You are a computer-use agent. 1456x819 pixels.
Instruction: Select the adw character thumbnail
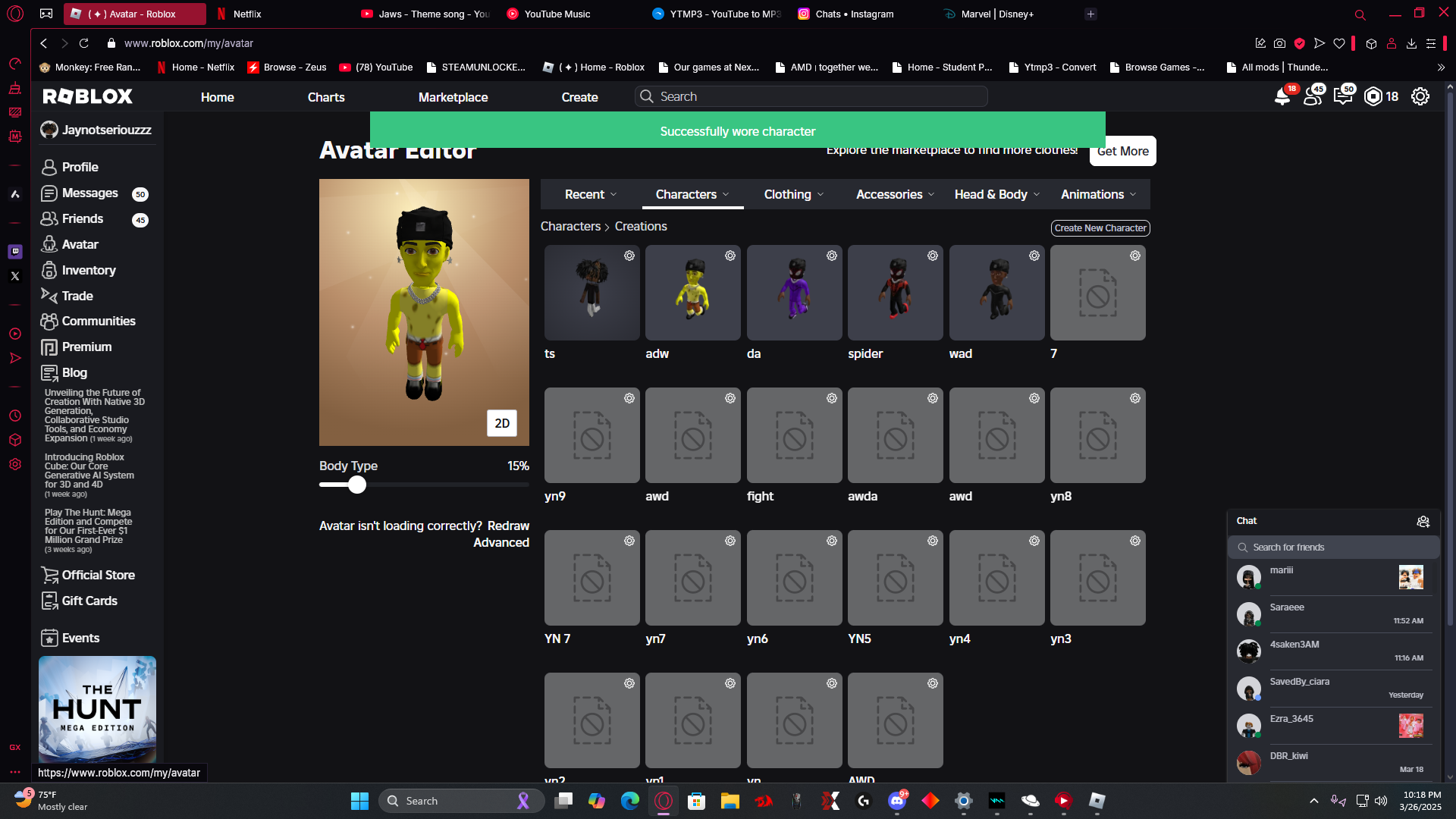coord(692,293)
